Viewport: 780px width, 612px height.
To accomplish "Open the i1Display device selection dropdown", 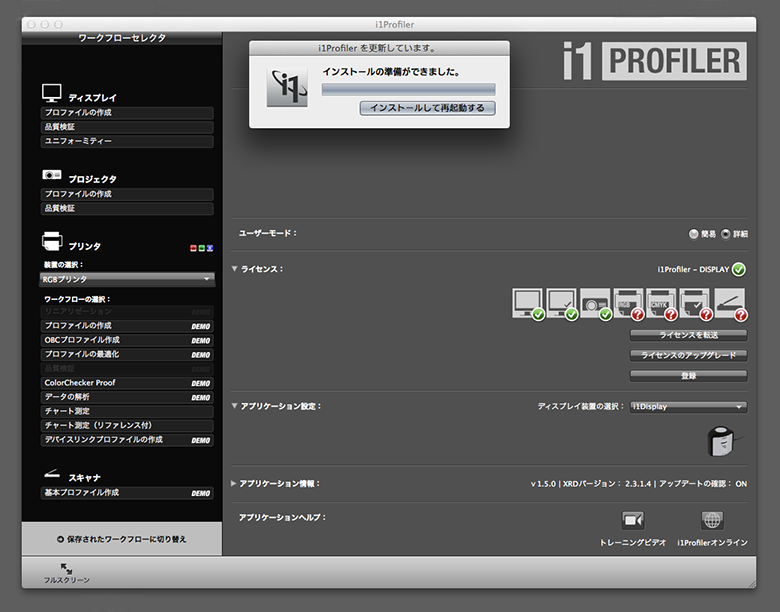I will (x=688, y=407).
